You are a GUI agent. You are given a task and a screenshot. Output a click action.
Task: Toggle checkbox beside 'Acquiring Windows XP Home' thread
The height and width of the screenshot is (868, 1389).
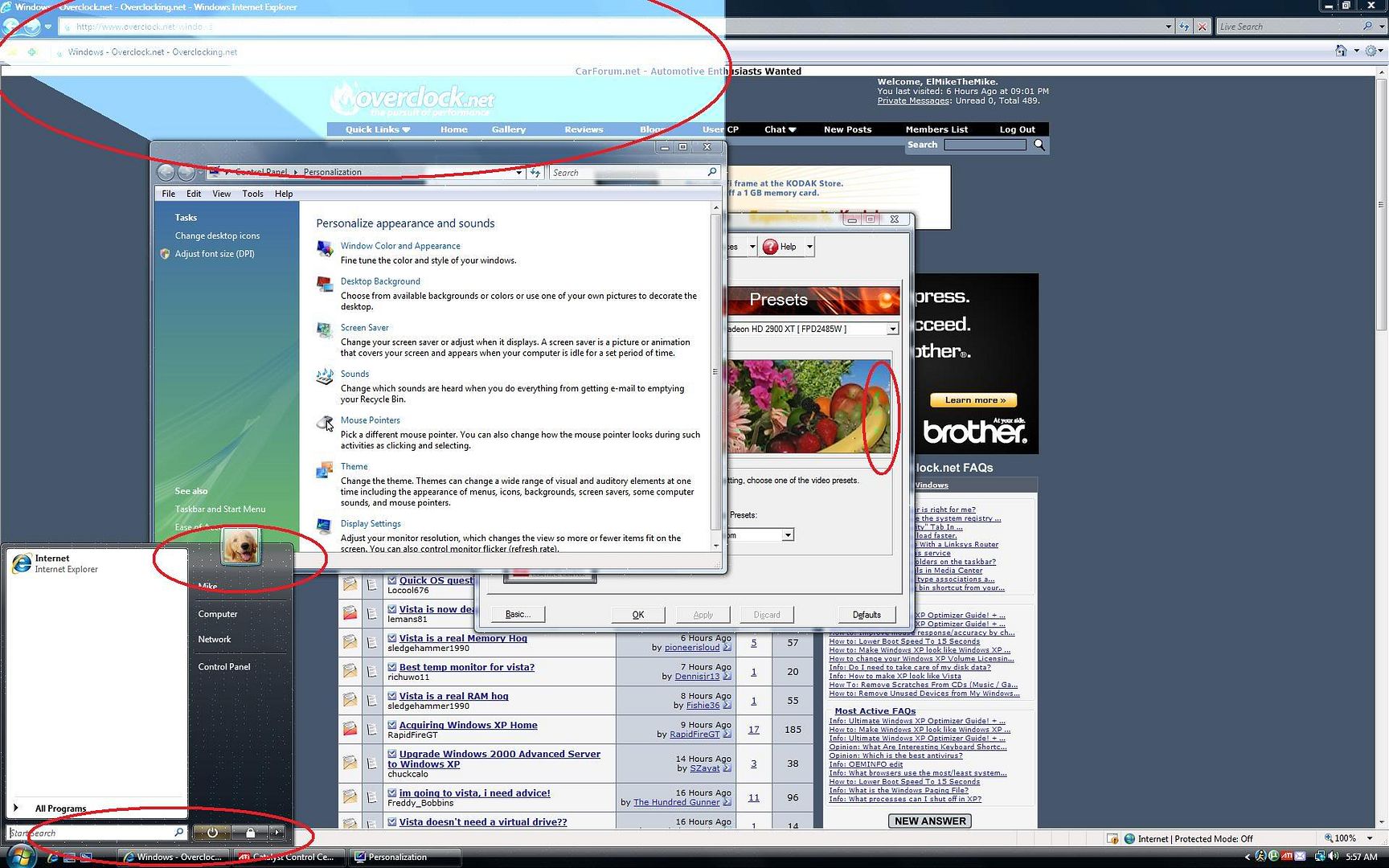pos(392,725)
